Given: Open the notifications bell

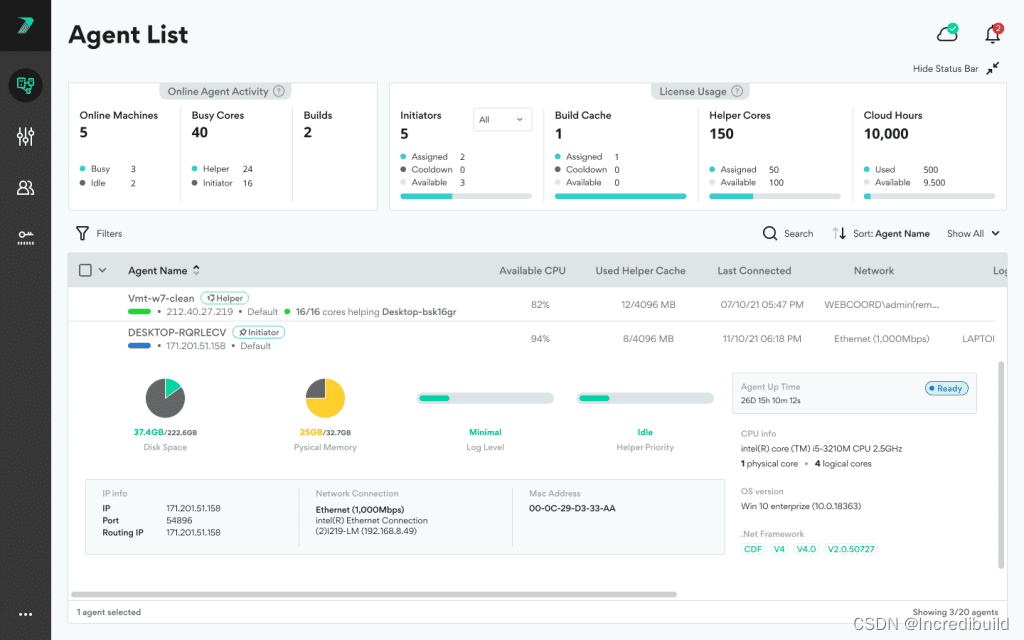Looking at the screenshot, I should coord(993,34).
